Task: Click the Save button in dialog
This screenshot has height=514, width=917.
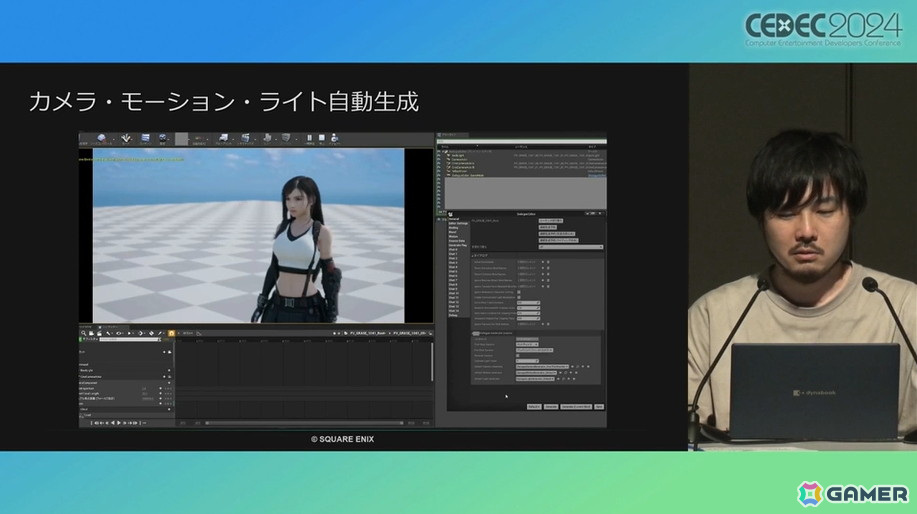Action: tap(599, 406)
